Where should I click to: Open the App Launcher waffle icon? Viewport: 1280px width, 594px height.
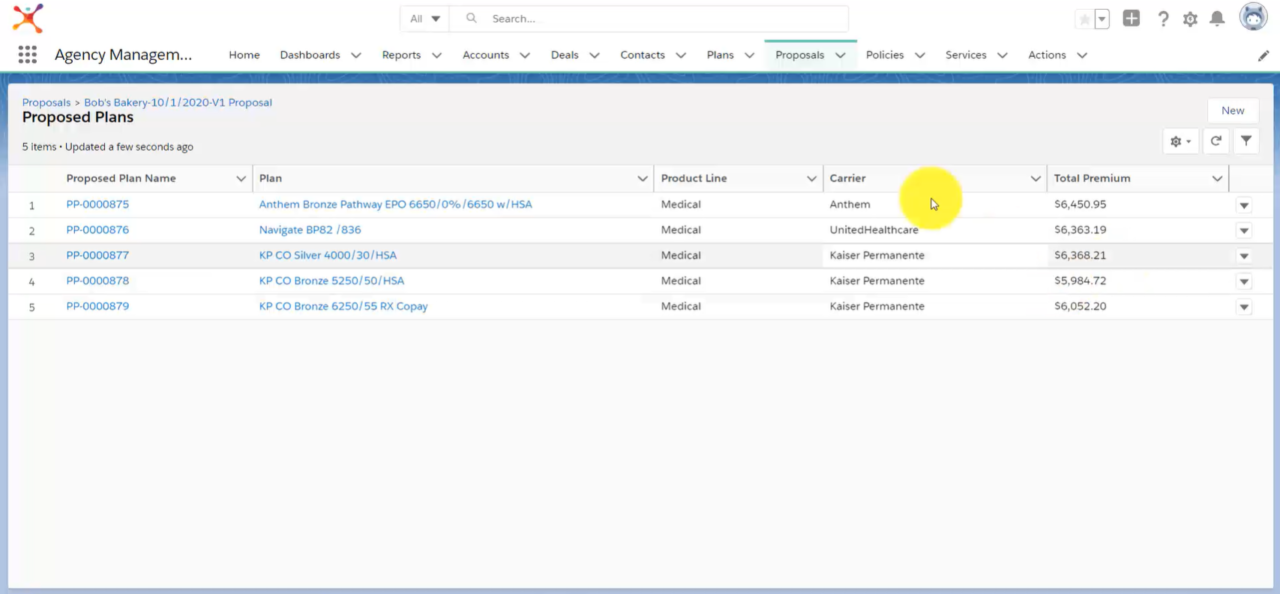(x=27, y=54)
